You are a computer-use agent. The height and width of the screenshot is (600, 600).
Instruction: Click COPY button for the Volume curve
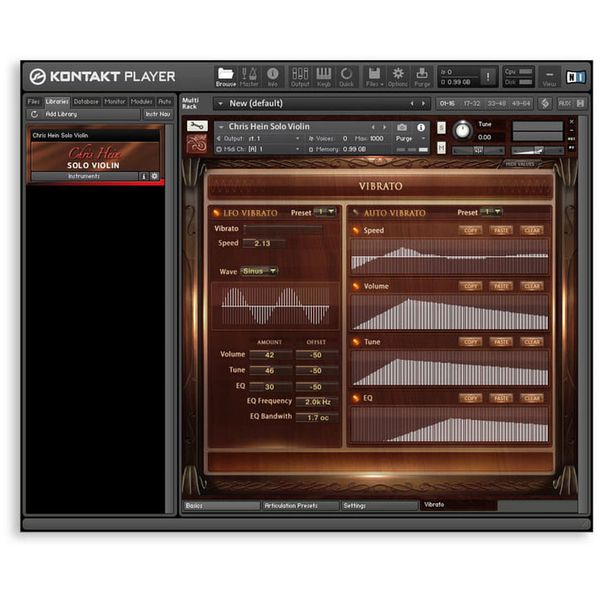(471, 286)
